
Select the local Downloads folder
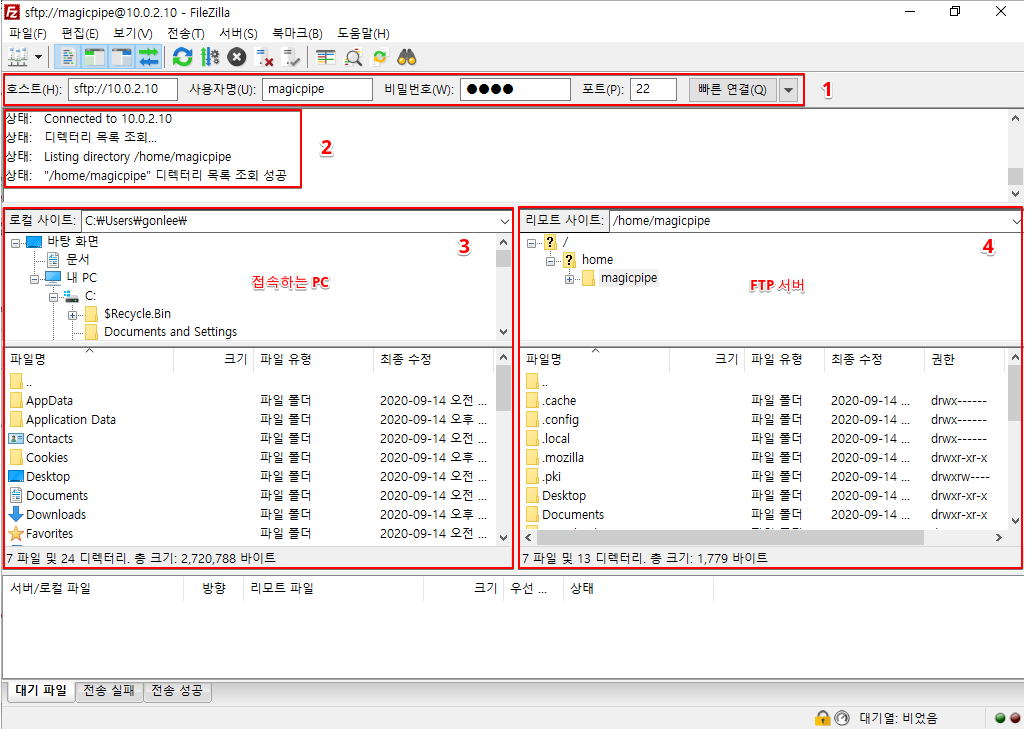point(56,515)
